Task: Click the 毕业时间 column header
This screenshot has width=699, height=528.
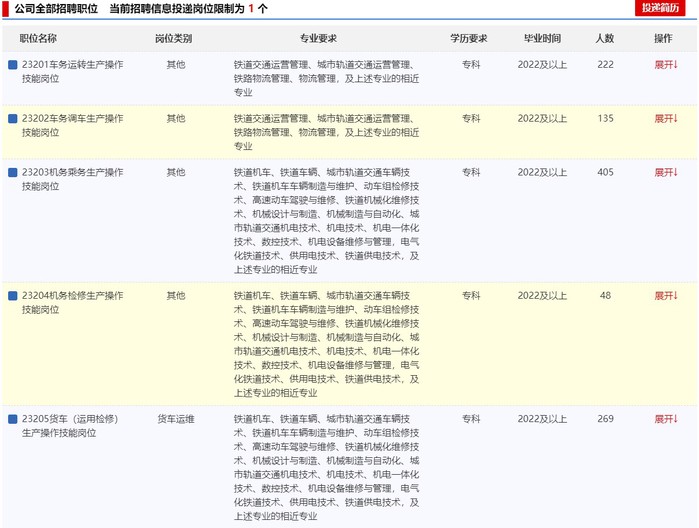Action: pyautogui.click(x=542, y=39)
